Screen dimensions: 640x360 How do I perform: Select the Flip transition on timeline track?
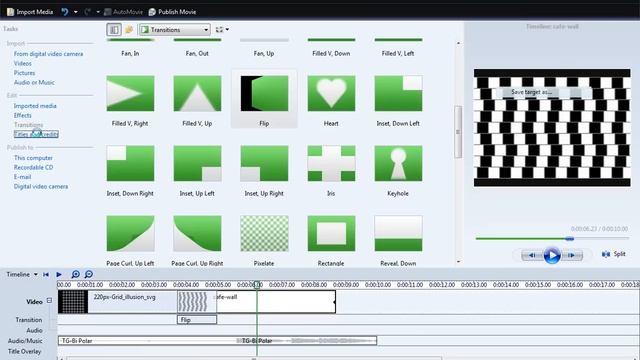click(x=197, y=320)
